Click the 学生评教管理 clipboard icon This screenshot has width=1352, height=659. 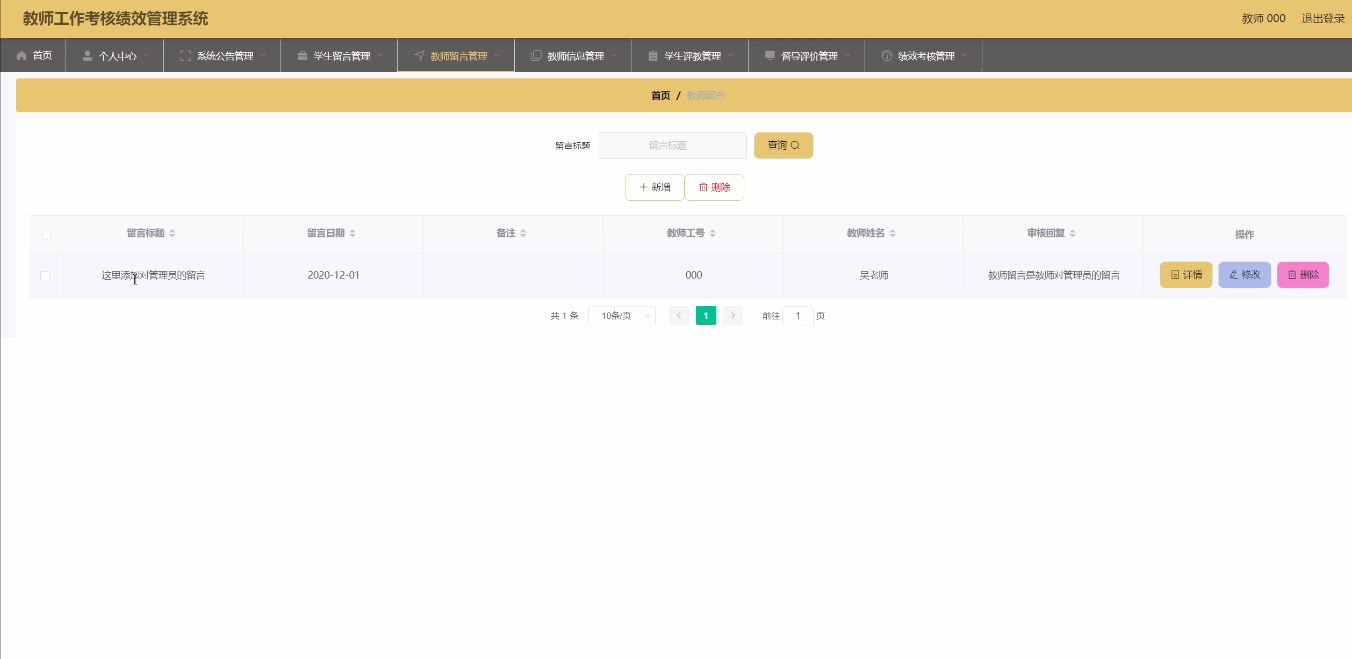(x=653, y=56)
